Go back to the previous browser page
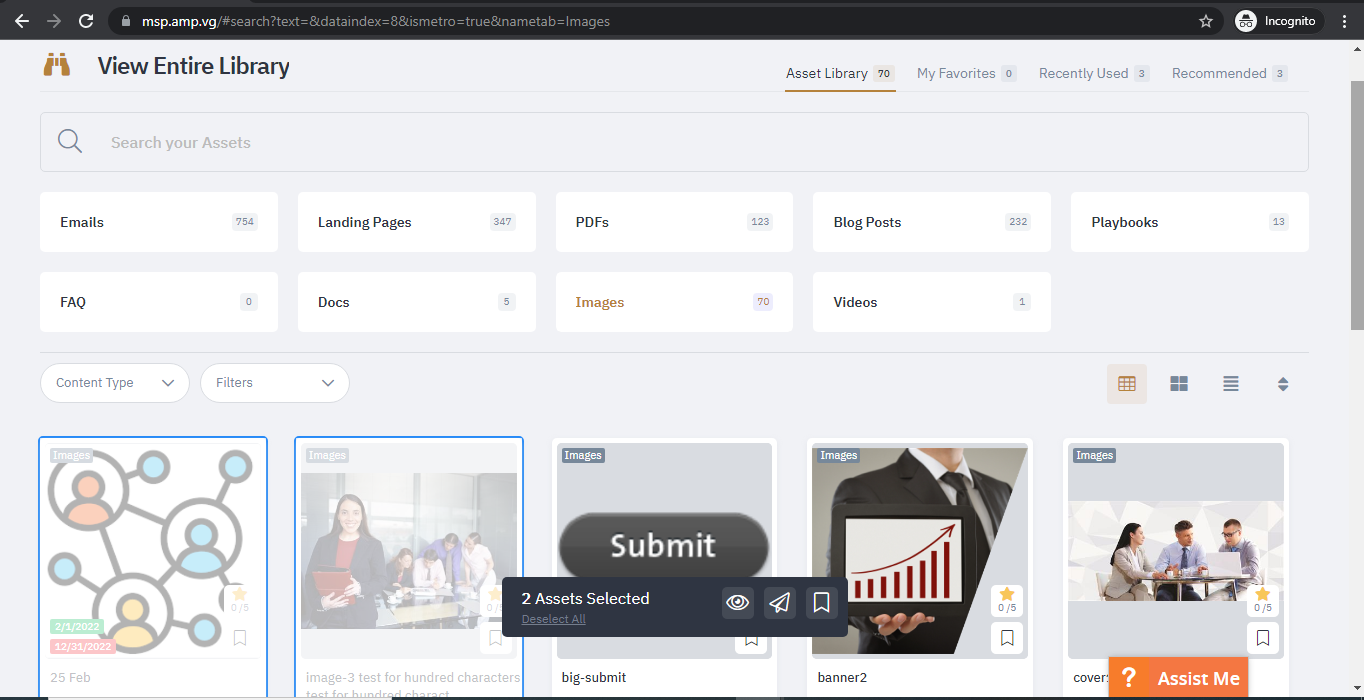This screenshot has width=1364, height=700. click(22, 21)
